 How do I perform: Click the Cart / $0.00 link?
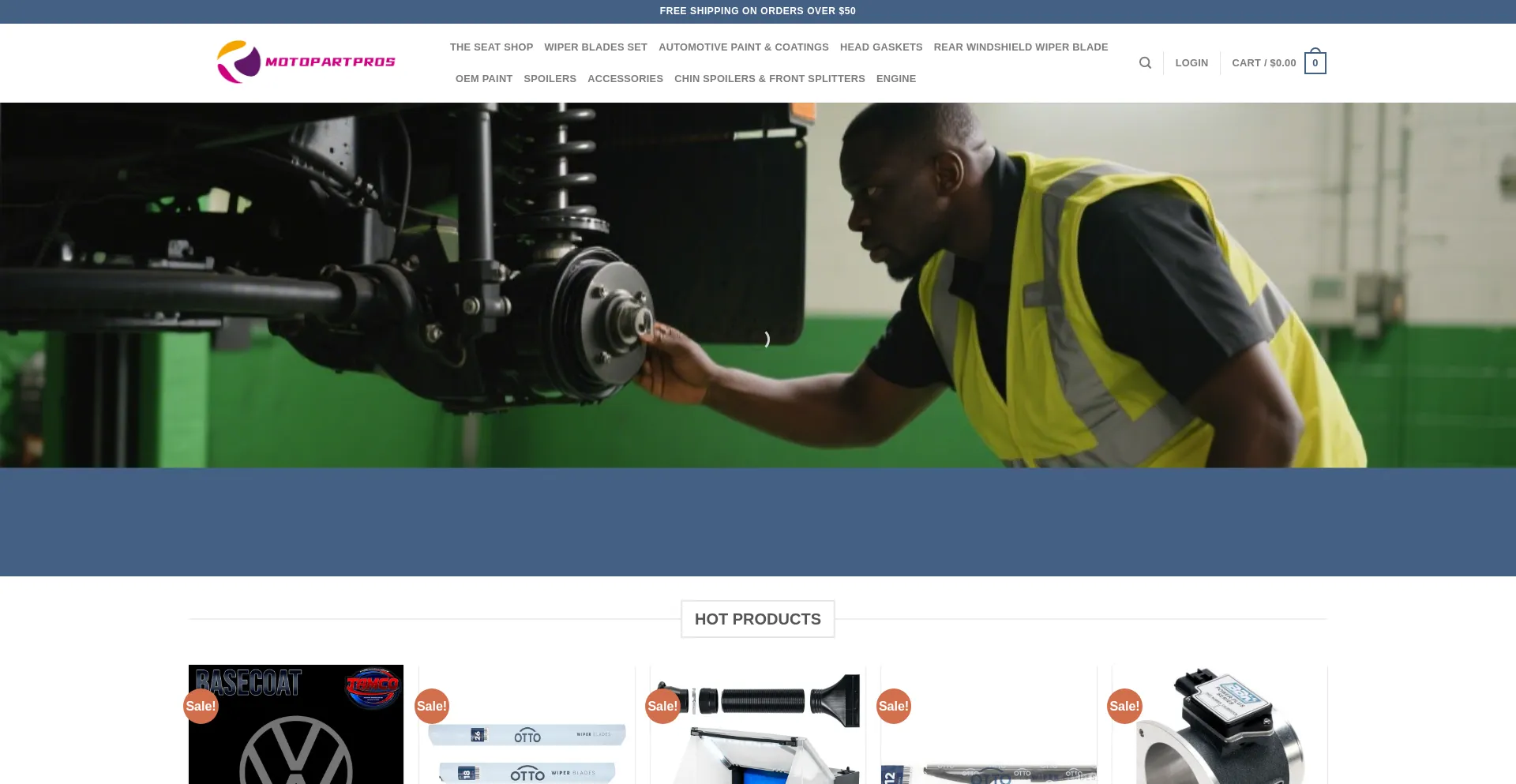pos(1263,63)
